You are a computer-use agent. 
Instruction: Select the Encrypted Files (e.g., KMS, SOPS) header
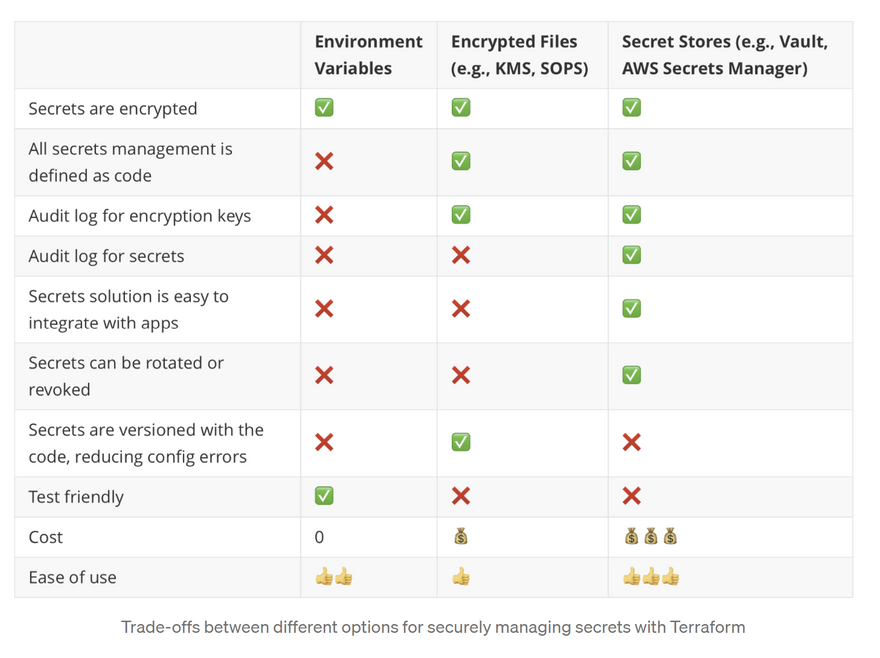519,55
